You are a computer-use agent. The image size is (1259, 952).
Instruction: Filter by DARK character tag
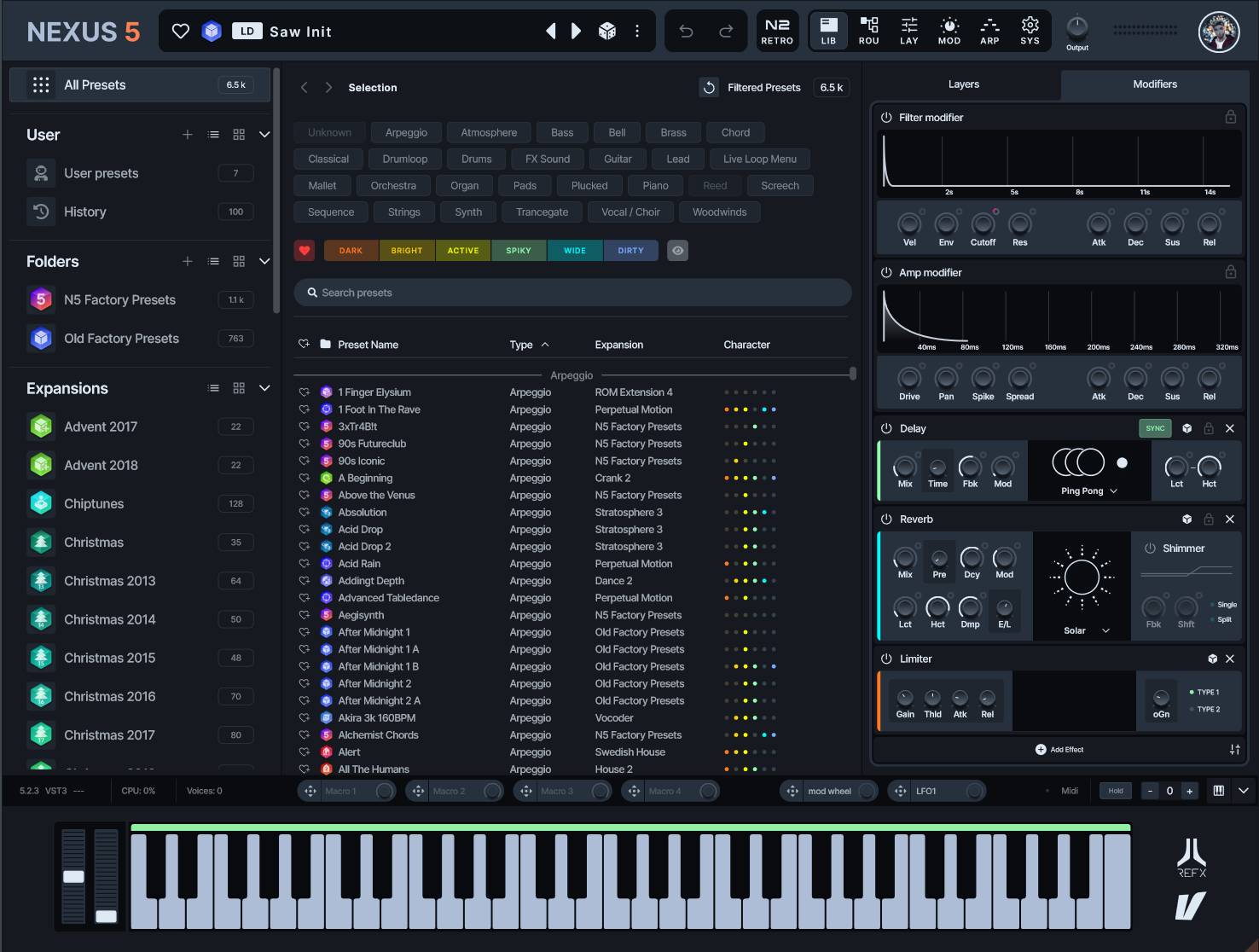pos(351,251)
